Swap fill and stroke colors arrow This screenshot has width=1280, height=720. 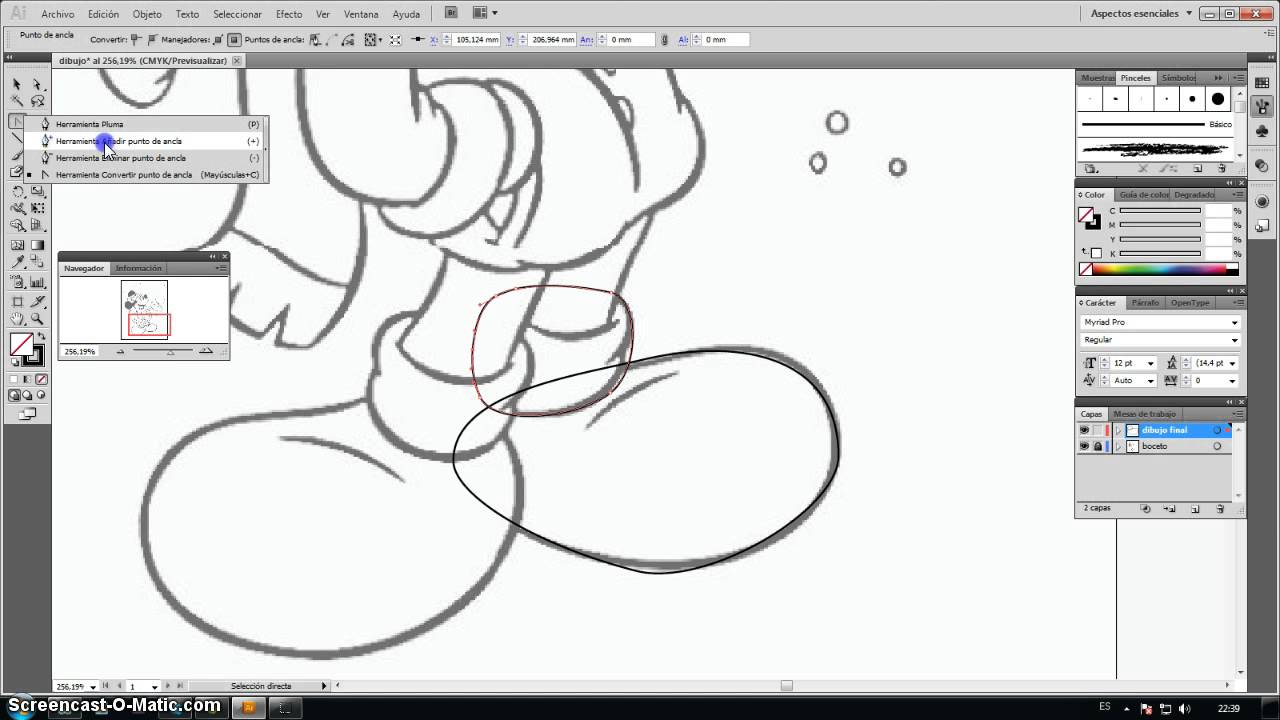click(39, 338)
